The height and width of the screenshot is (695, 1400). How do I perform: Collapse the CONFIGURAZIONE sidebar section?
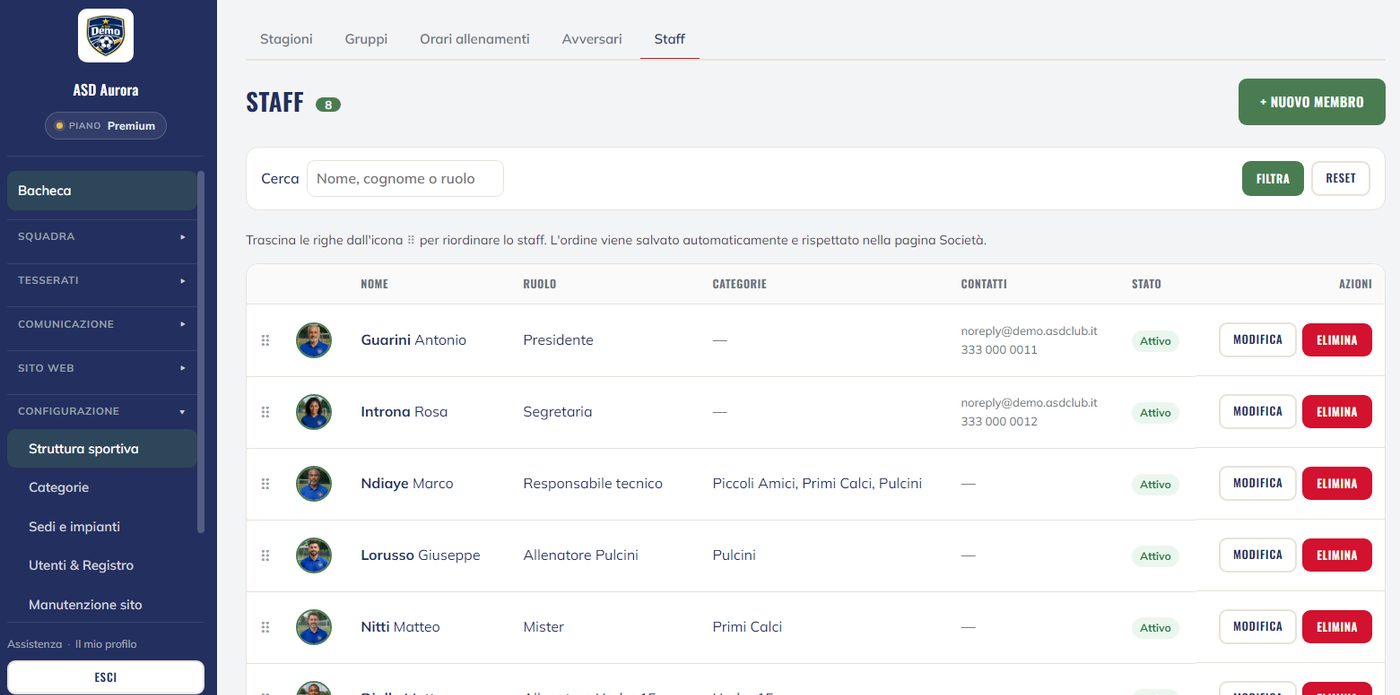pyautogui.click(x=102, y=411)
